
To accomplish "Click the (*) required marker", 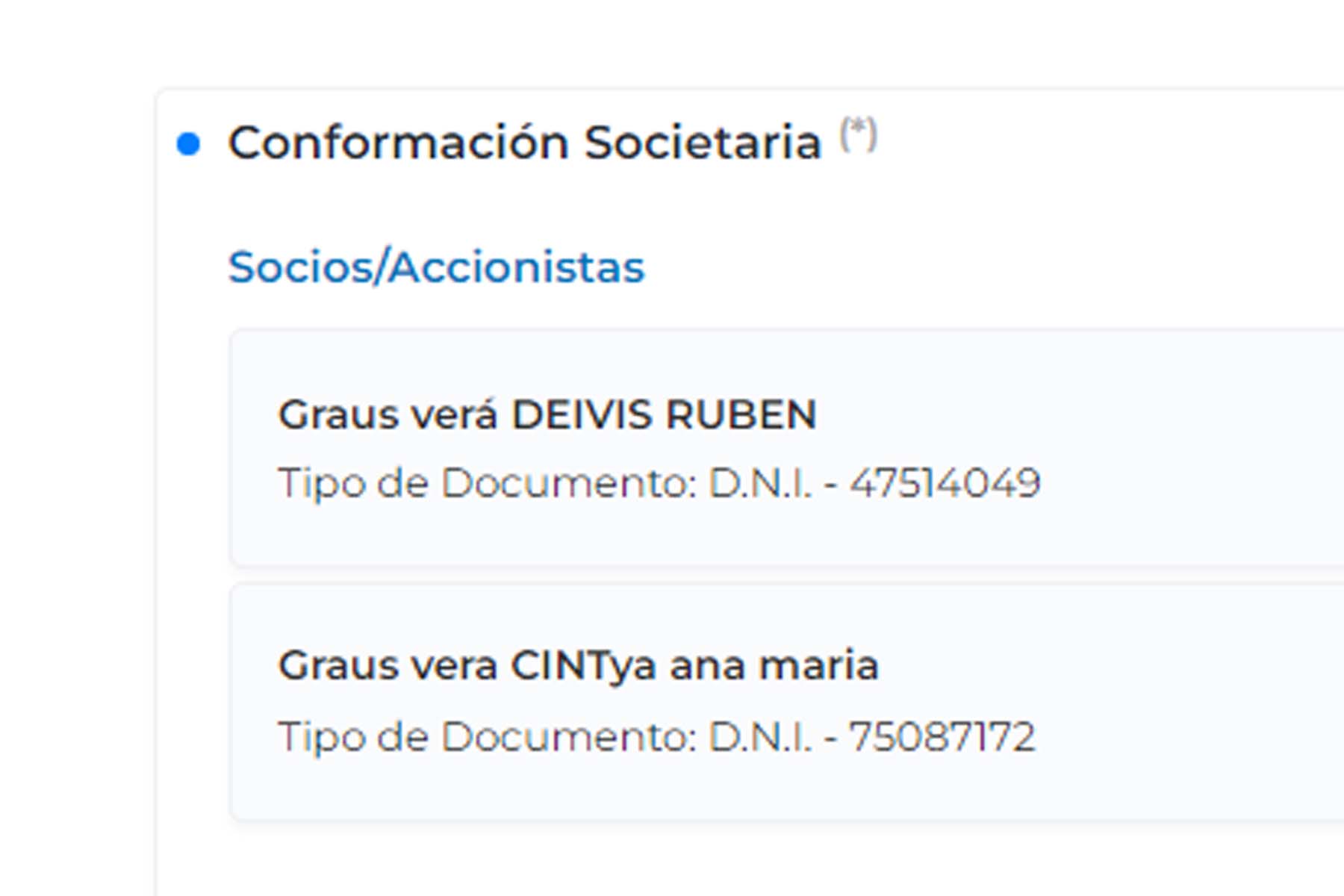I will pos(858,134).
